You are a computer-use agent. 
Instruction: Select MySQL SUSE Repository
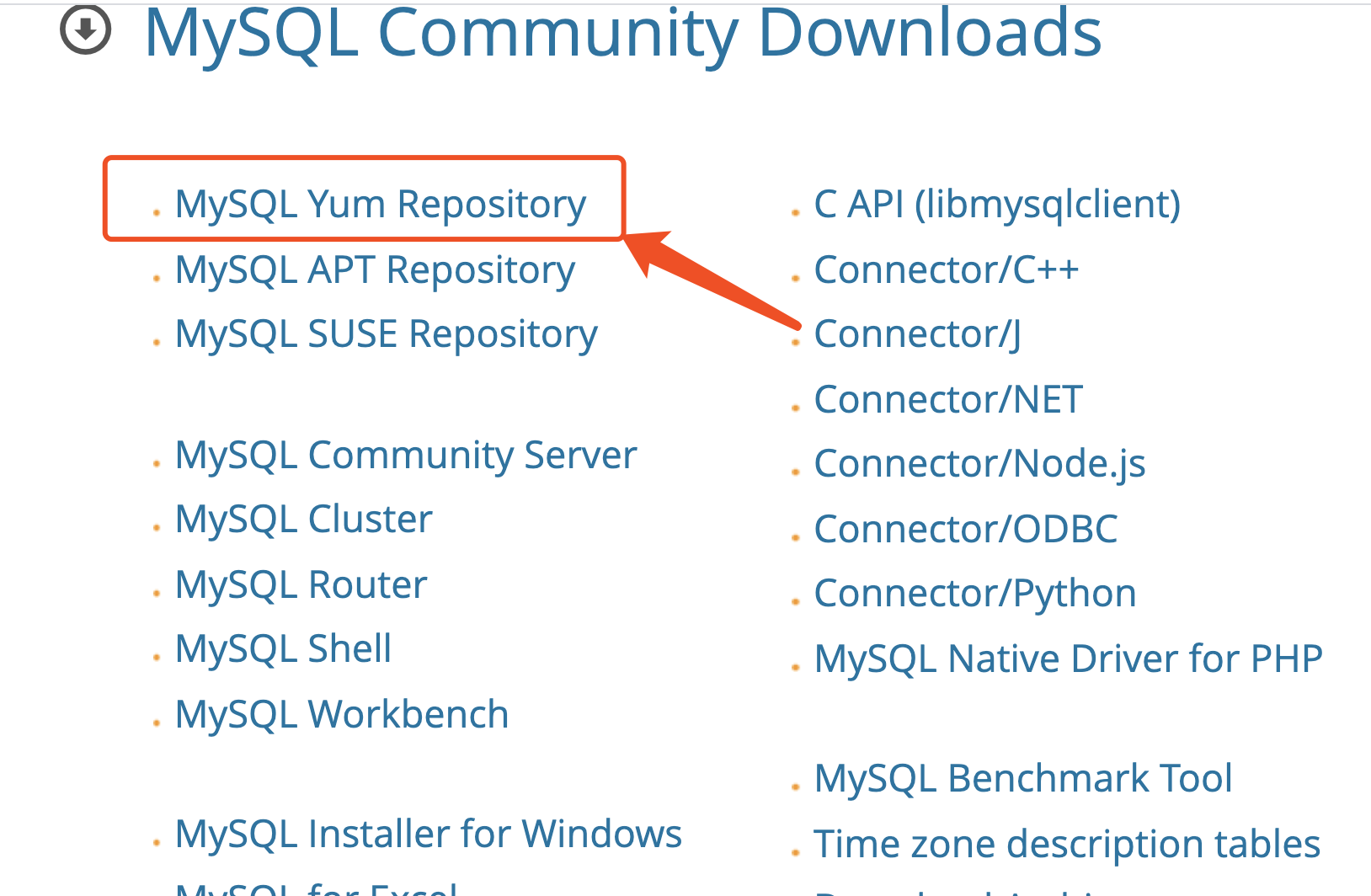pos(385,333)
